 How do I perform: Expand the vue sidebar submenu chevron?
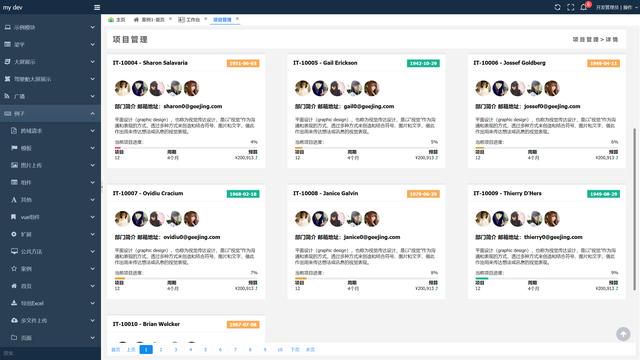pos(93,217)
